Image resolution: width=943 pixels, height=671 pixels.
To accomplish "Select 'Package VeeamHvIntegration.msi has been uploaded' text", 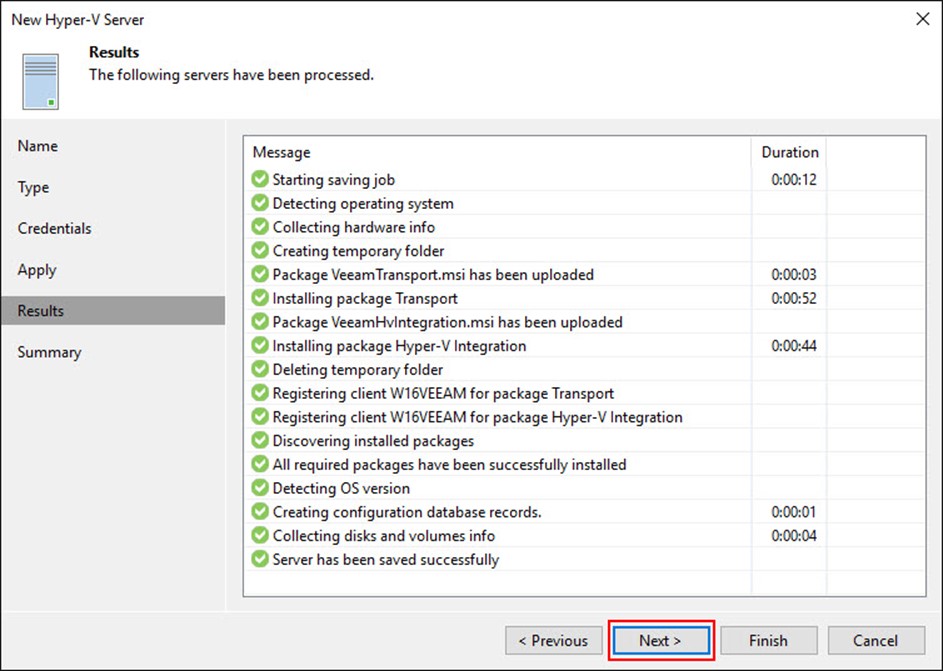I will click(x=447, y=322).
